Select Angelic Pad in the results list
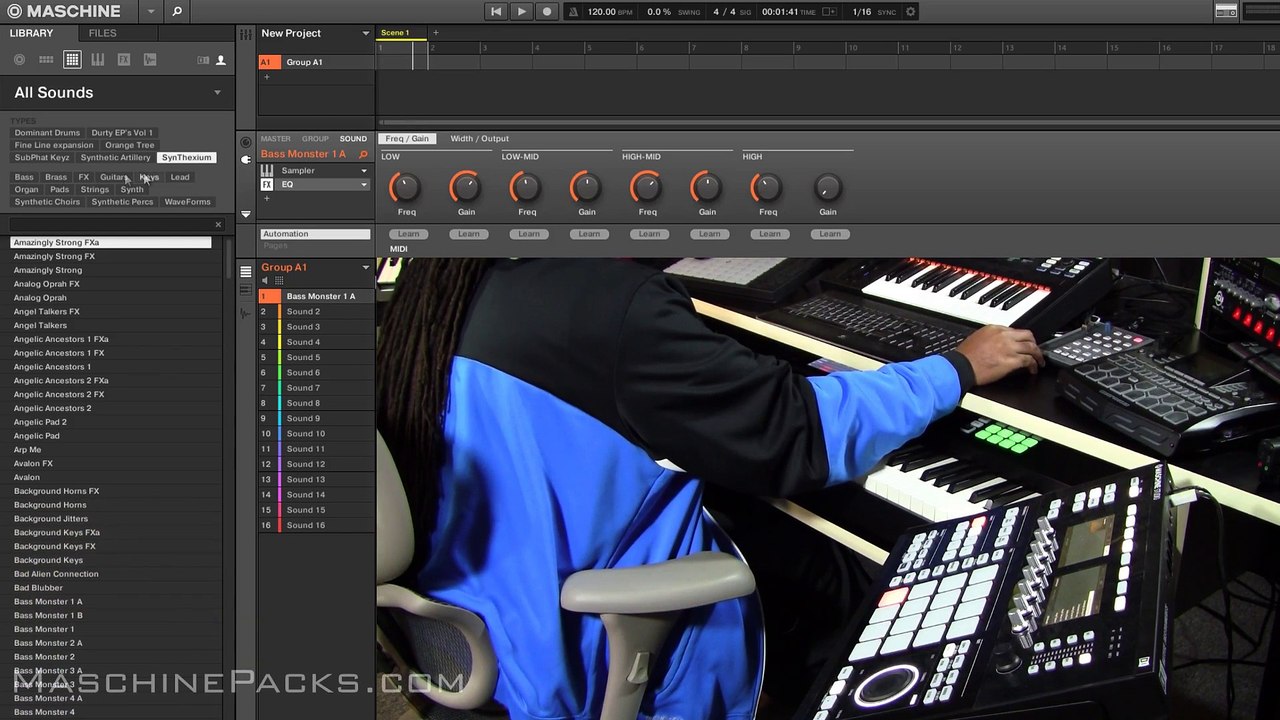 [36, 436]
